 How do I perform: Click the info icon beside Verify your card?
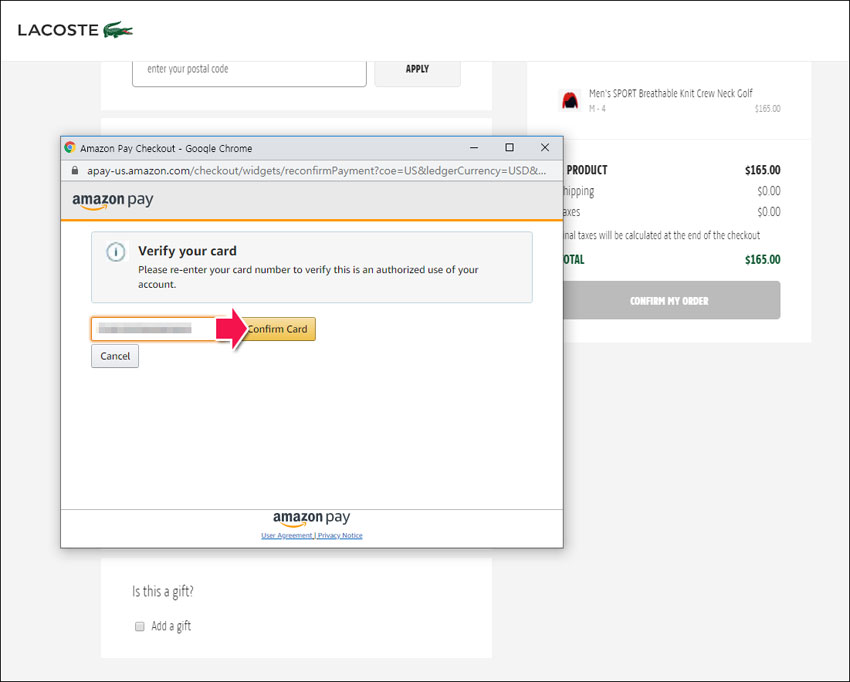[115, 252]
